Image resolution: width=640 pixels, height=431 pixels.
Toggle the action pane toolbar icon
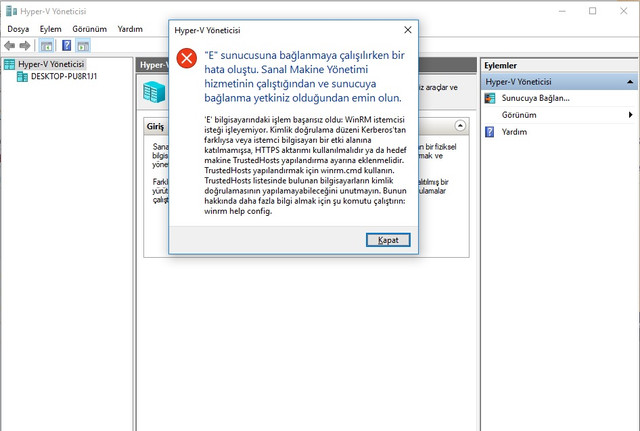83,46
